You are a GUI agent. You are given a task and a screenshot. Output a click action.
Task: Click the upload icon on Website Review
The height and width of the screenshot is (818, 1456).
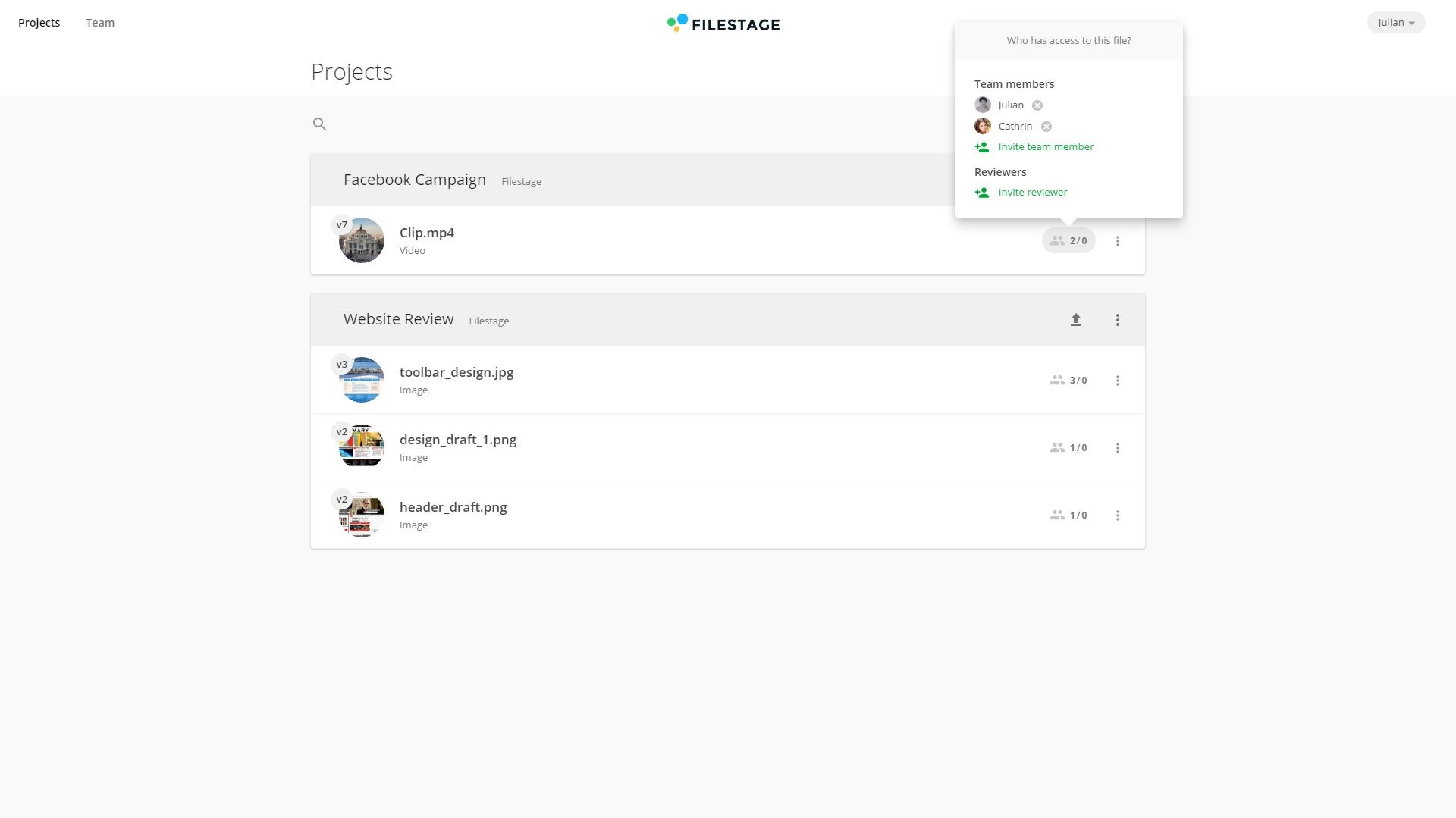click(x=1076, y=319)
